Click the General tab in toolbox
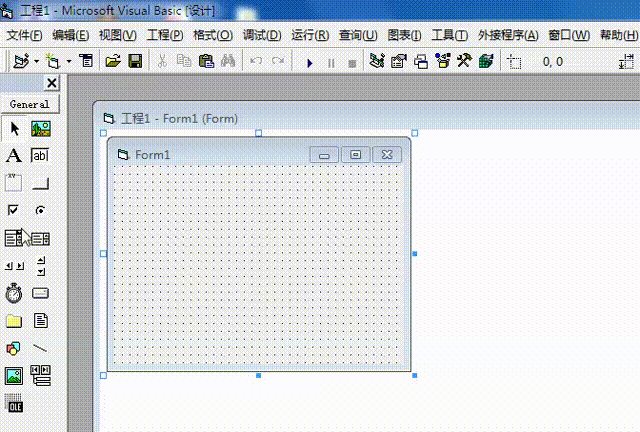 click(x=30, y=104)
